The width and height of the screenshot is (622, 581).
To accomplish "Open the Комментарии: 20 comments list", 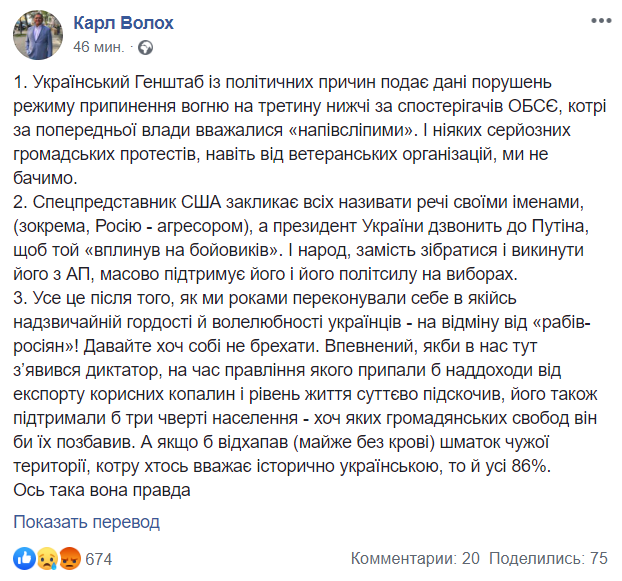I will [x=417, y=558].
